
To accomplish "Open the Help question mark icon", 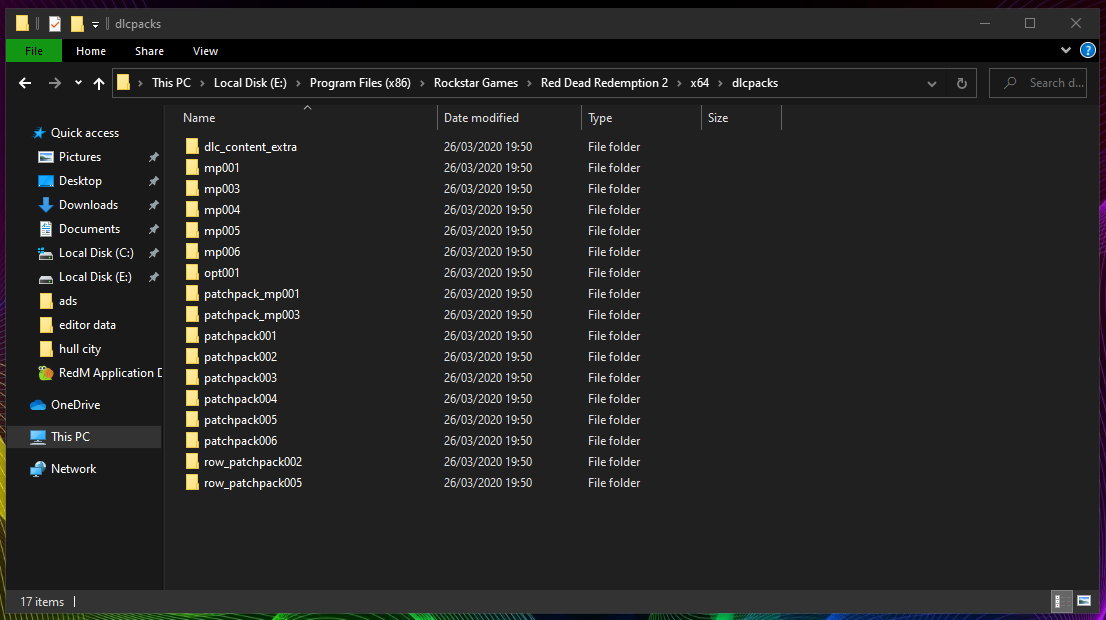I will pos(1088,50).
